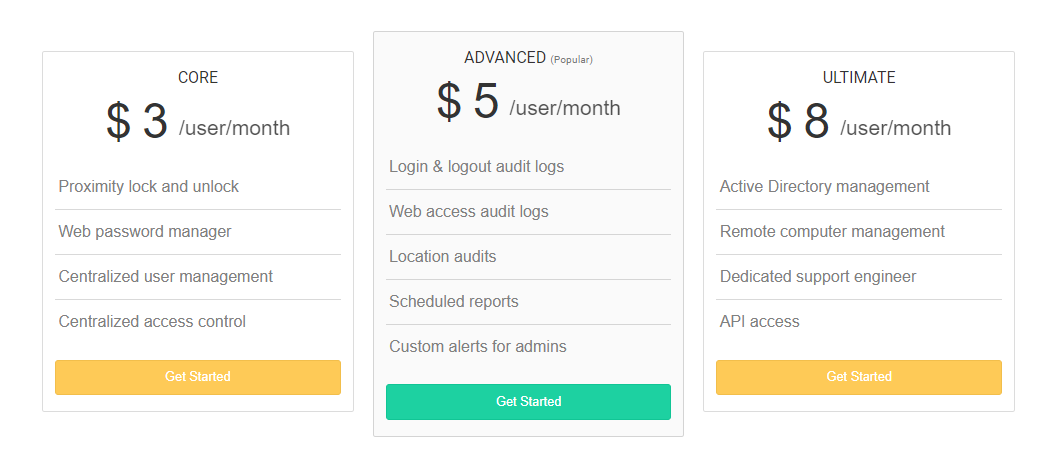
Task: Click the ULTIMATE plan title
Action: (x=859, y=77)
